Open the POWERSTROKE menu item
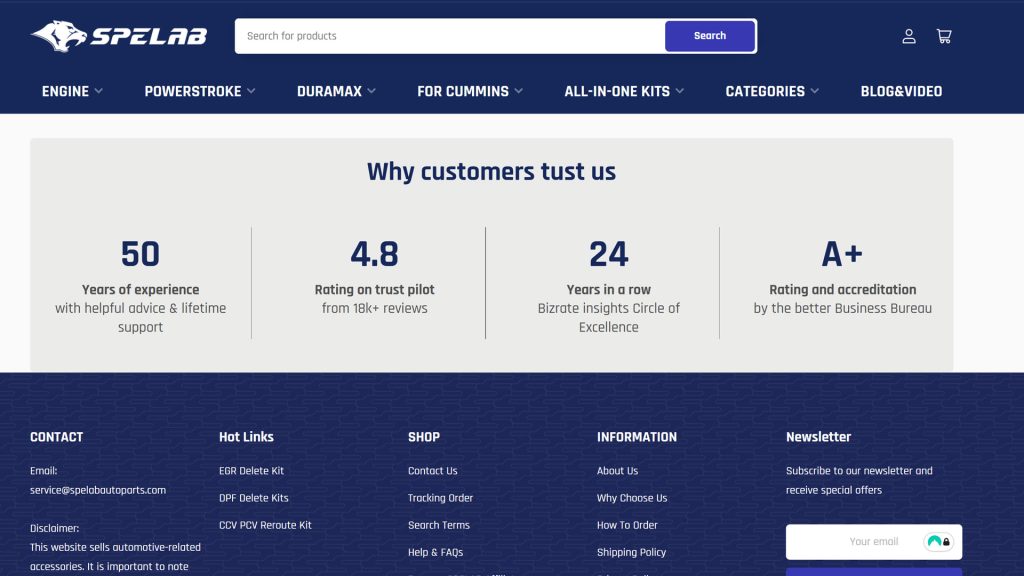This screenshot has width=1024, height=576. tap(193, 91)
